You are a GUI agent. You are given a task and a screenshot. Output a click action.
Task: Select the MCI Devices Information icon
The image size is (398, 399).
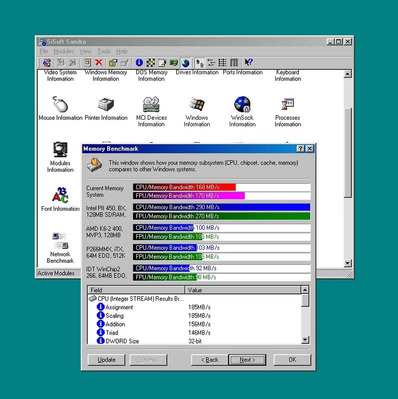[x=151, y=104]
